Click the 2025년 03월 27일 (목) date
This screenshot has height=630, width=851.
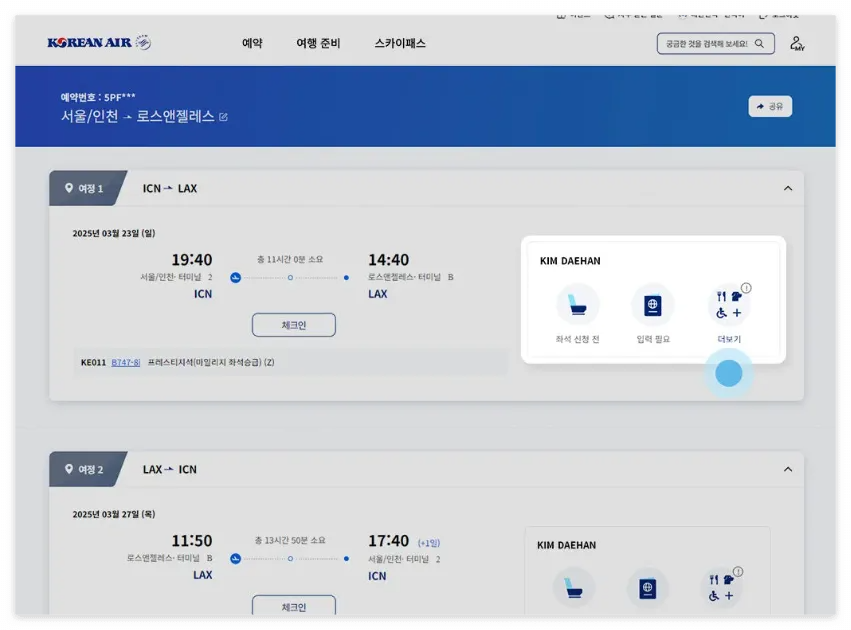pos(114,514)
